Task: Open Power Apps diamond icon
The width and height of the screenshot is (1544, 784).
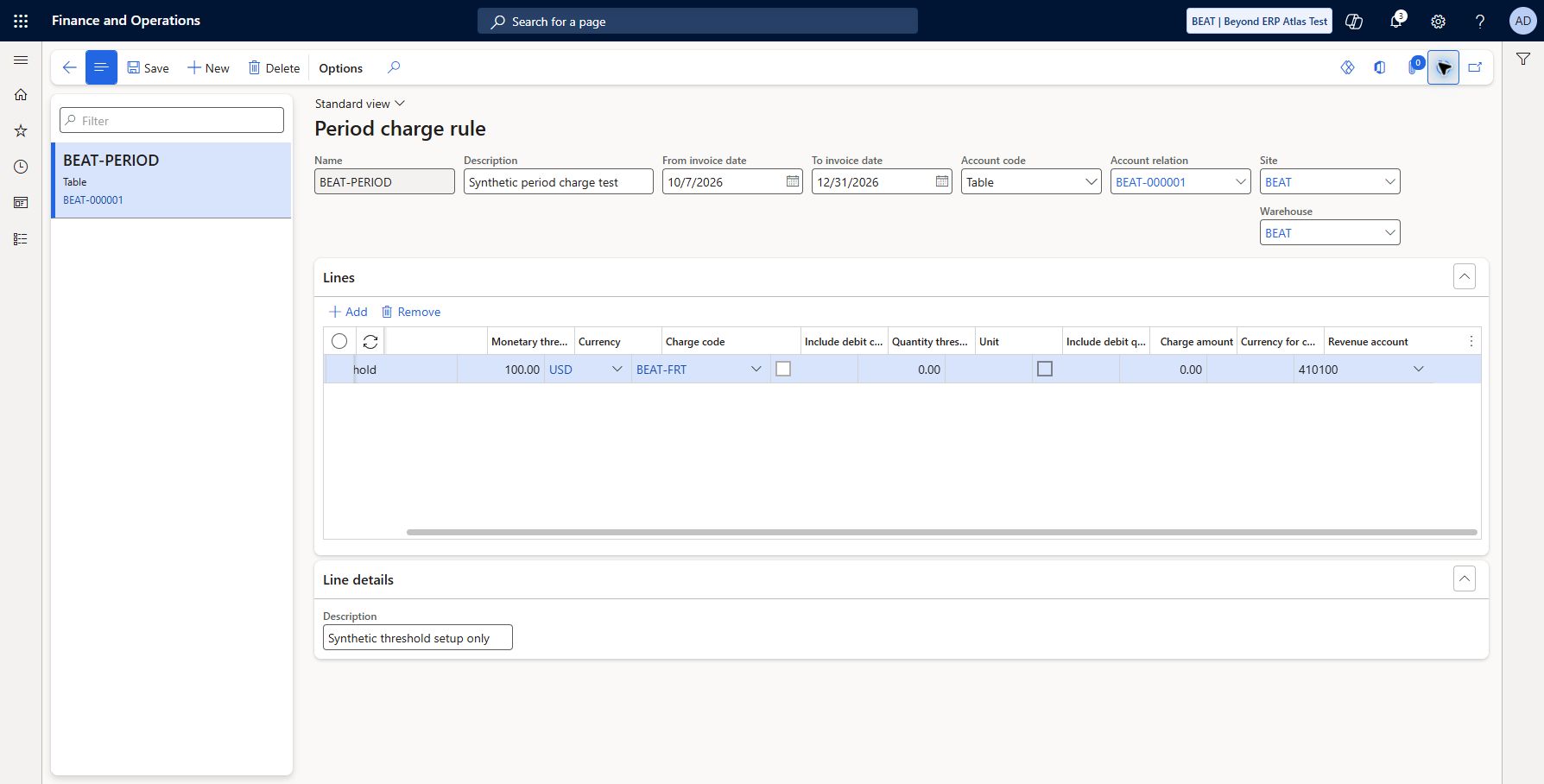Action: [1347, 67]
